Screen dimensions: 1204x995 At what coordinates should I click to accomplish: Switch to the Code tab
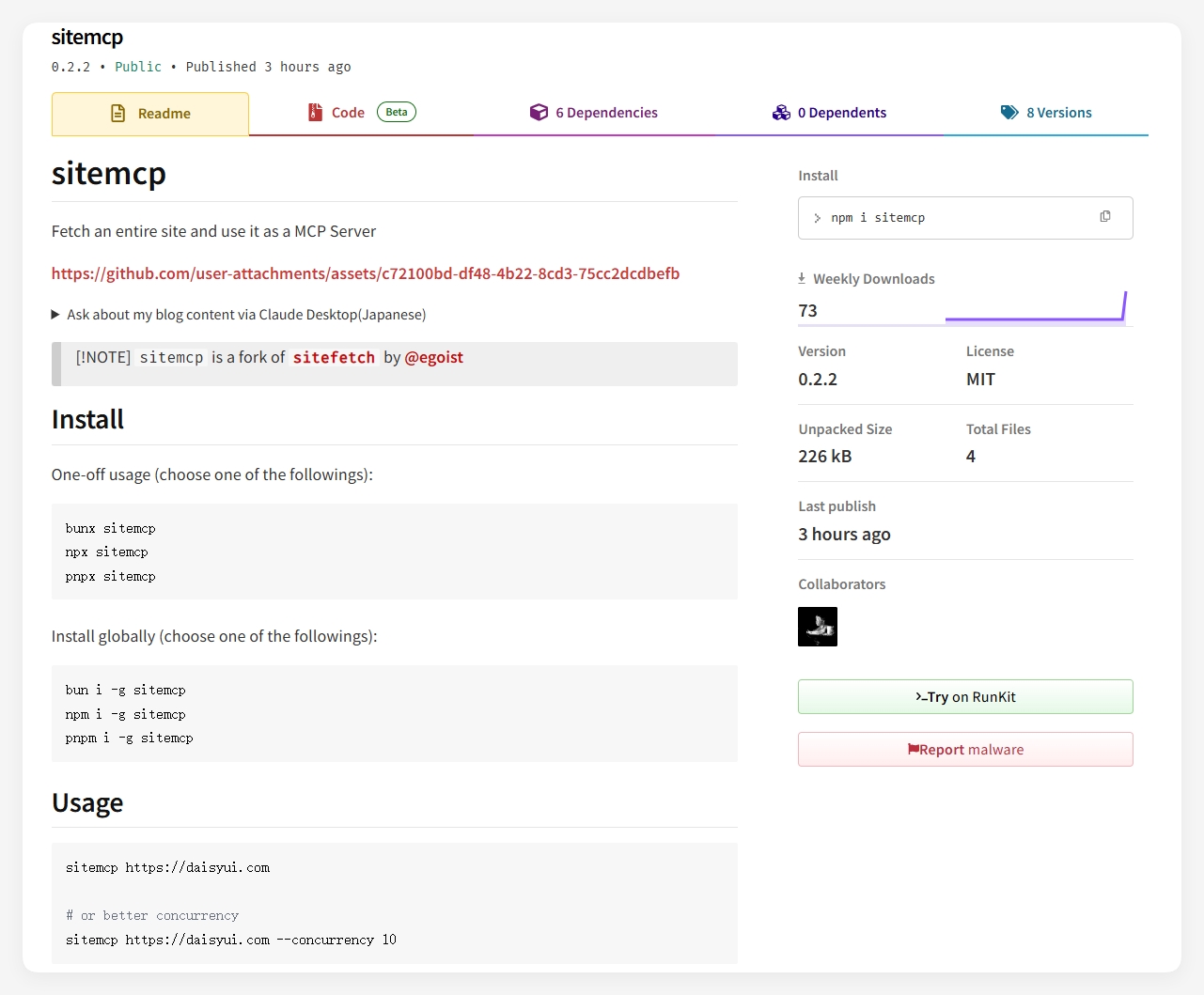[361, 113]
